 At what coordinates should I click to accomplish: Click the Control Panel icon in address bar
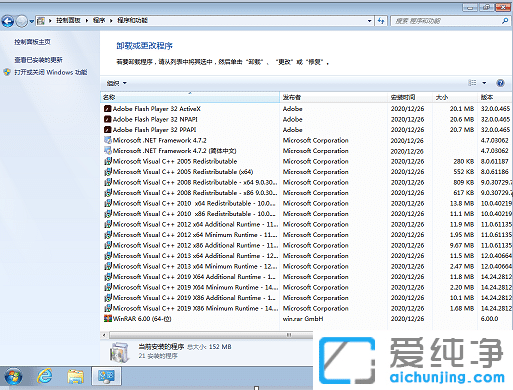(41, 21)
